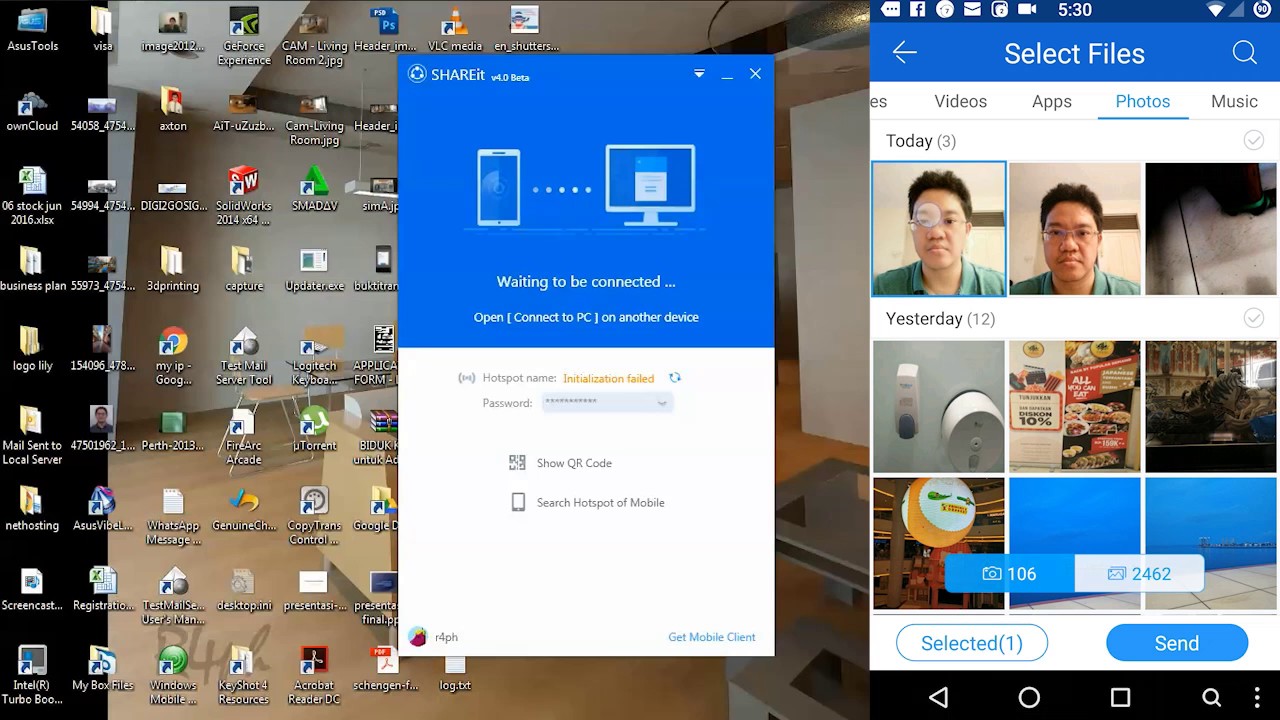1280x720 pixels.
Task: Deselect the first selfie photo under Today
Action: pos(938,229)
